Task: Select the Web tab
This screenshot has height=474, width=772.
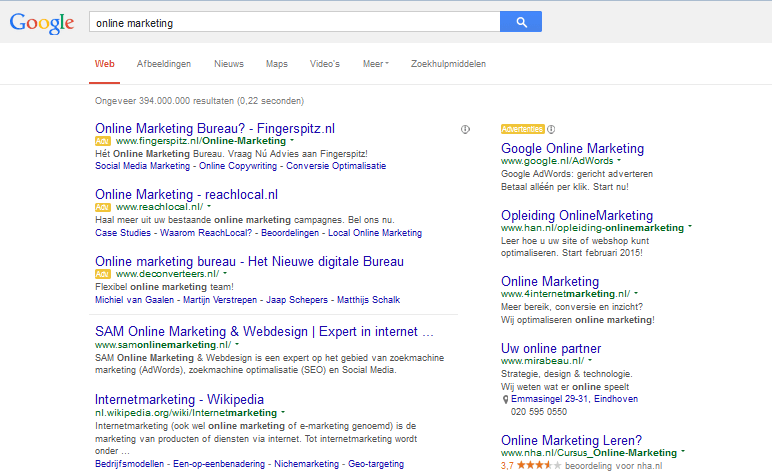Action: click(x=104, y=64)
